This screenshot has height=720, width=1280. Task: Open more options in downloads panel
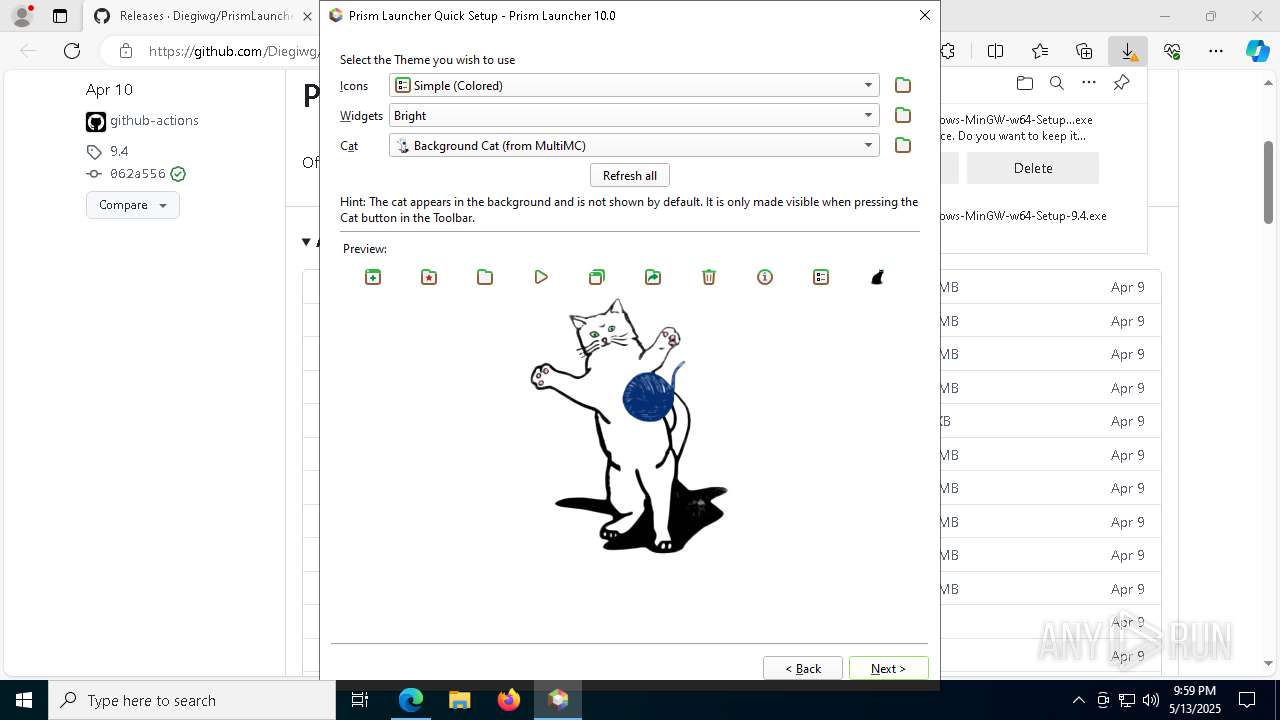[x=1089, y=83]
